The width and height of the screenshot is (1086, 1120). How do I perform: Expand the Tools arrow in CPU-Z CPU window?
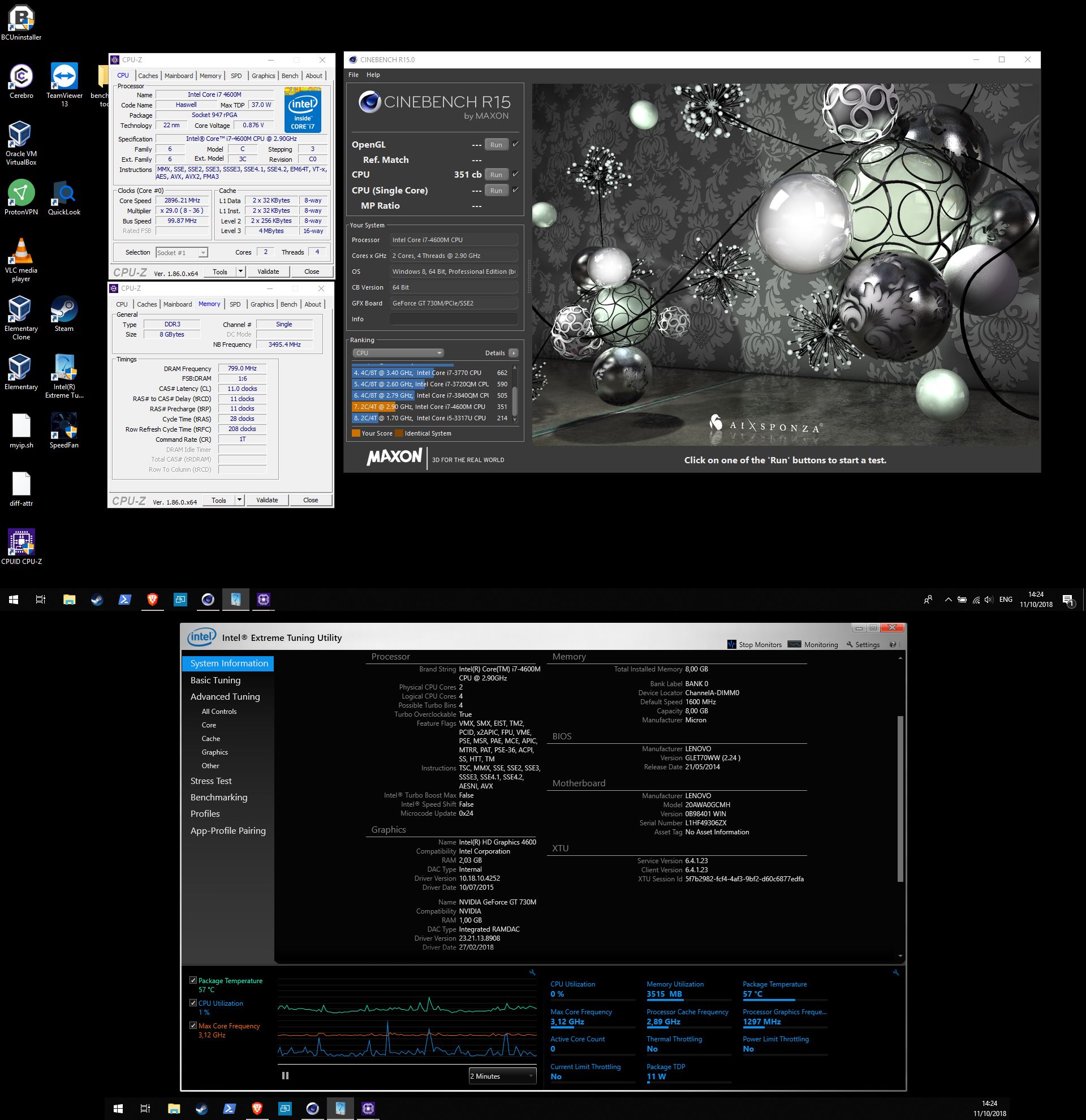241,272
